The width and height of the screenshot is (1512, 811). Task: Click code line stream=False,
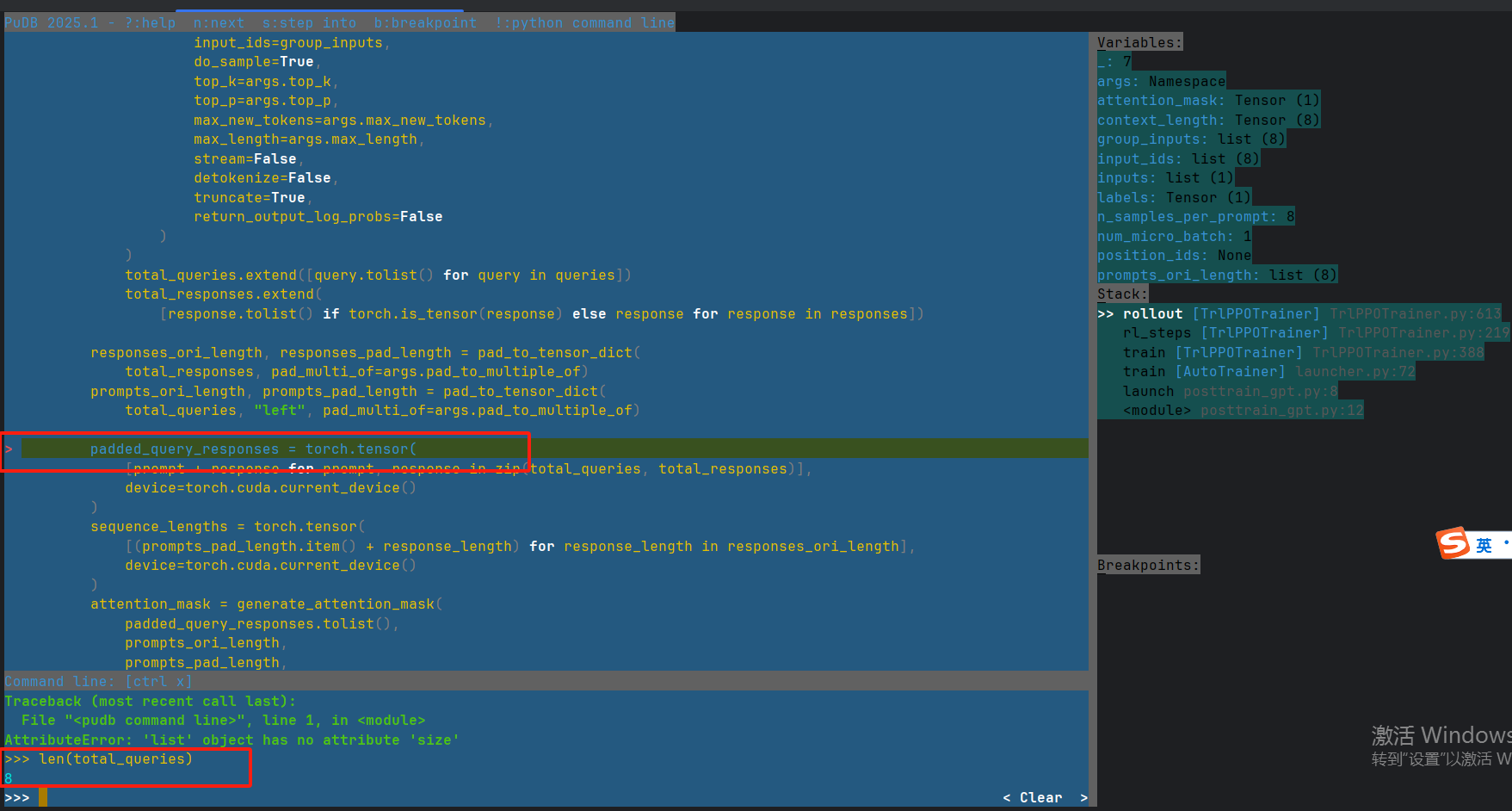(x=249, y=158)
